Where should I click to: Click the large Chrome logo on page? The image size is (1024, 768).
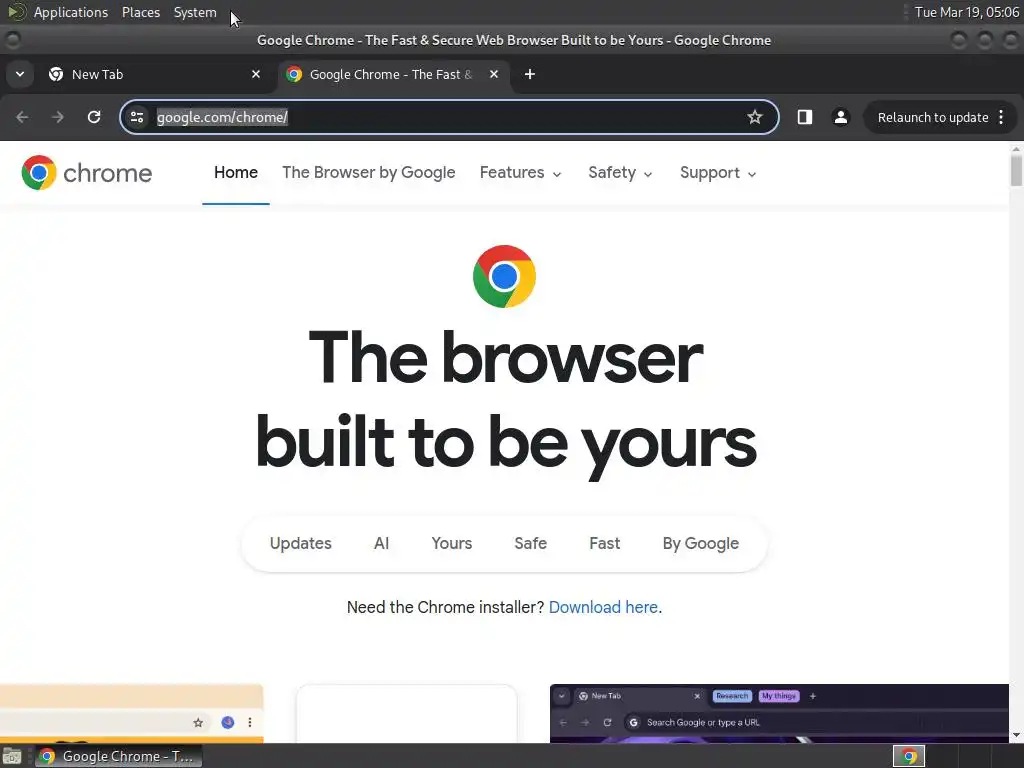pos(504,276)
